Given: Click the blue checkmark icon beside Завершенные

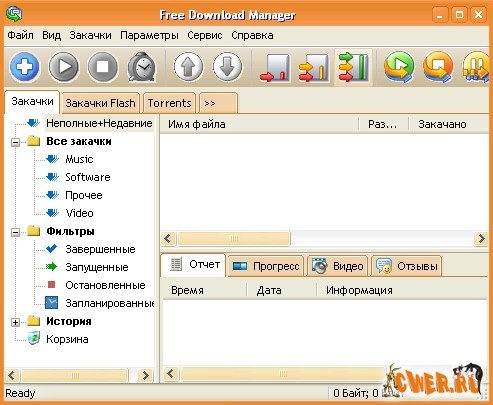Looking at the screenshot, I should (x=52, y=249).
